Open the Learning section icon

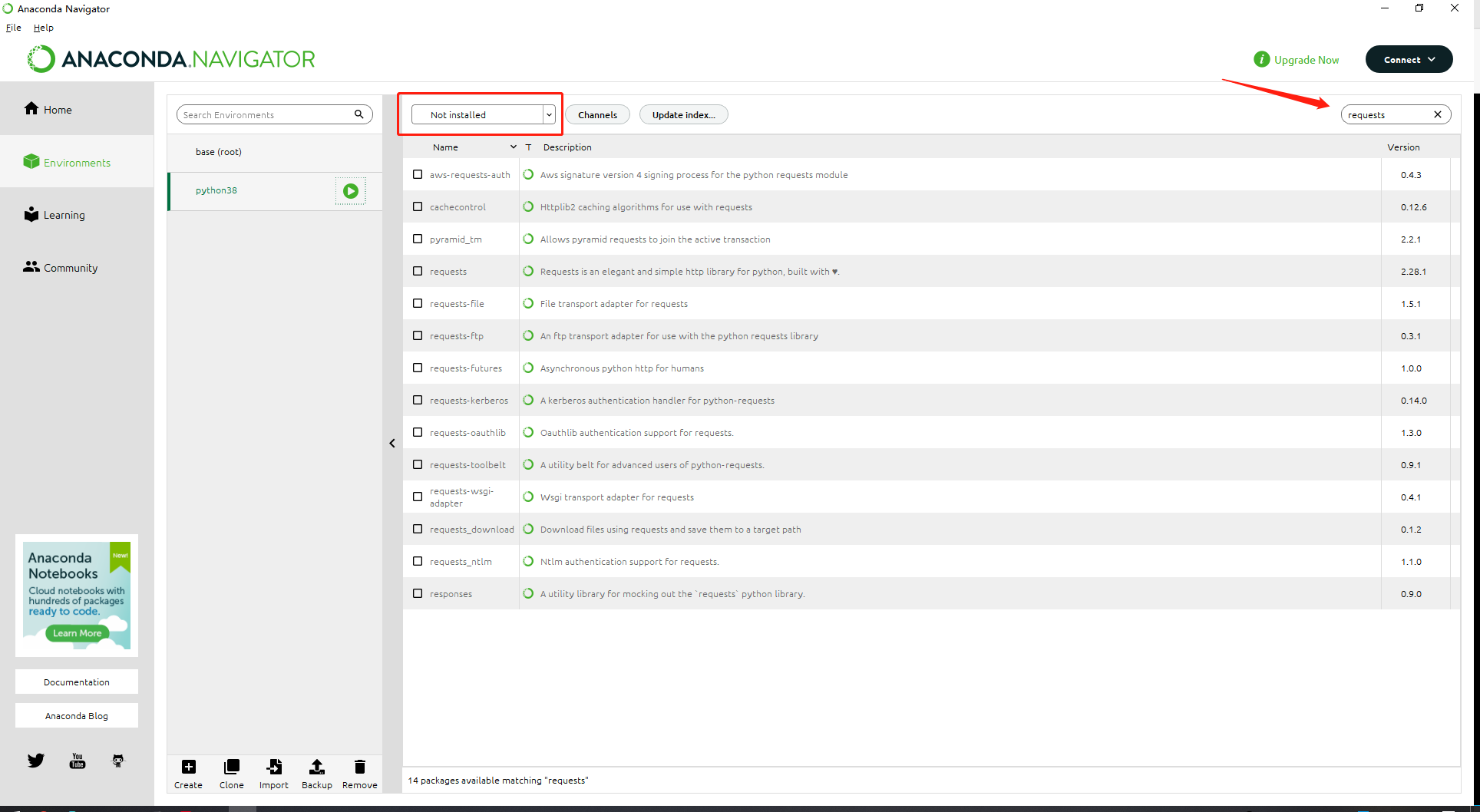(x=31, y=214)
